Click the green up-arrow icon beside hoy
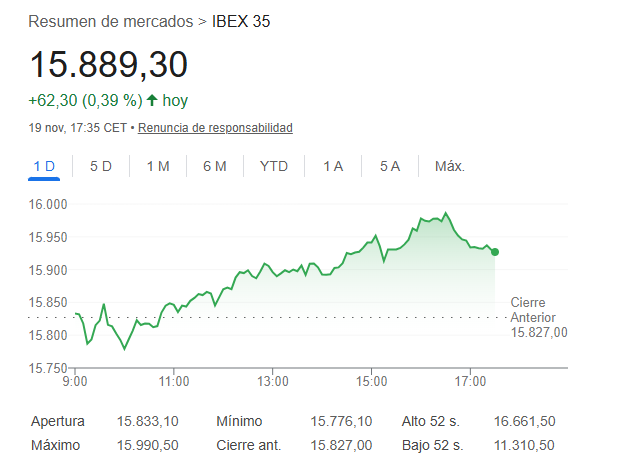The width and height of the screenshot is (621, 469). pyautogui.click(x=152, y=100)
